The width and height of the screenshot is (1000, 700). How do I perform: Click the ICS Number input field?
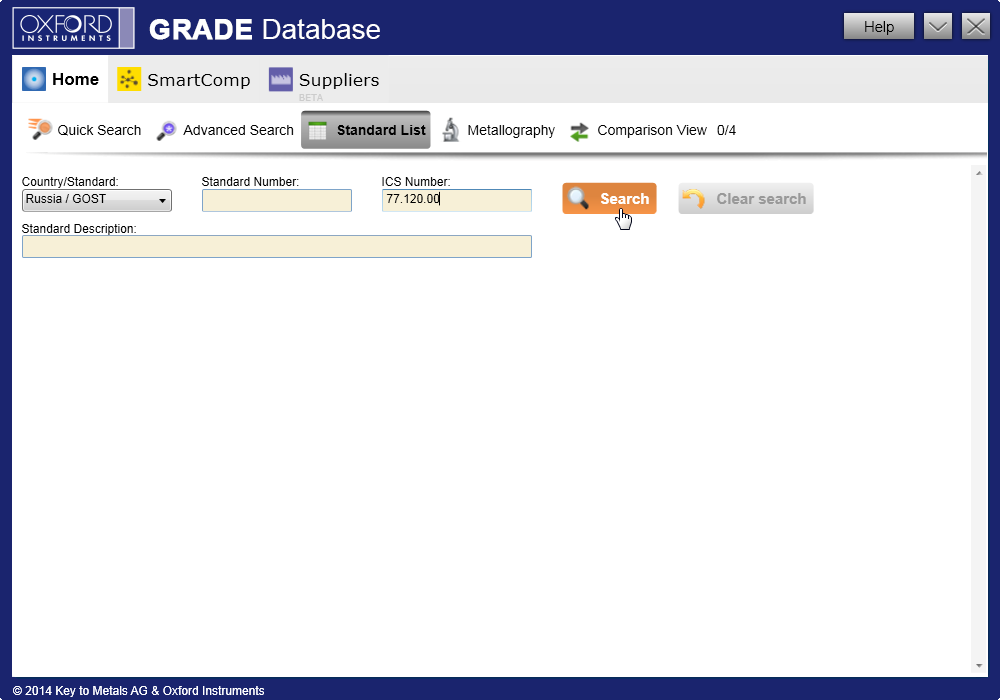[457, 200]
